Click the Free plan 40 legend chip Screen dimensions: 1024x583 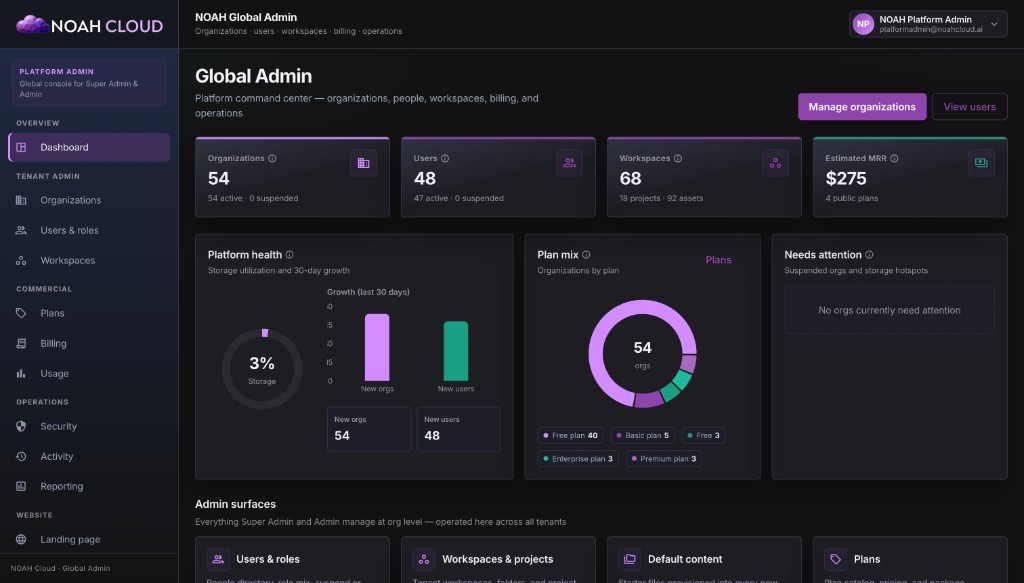pyautogui.click(x=571, y=435)
